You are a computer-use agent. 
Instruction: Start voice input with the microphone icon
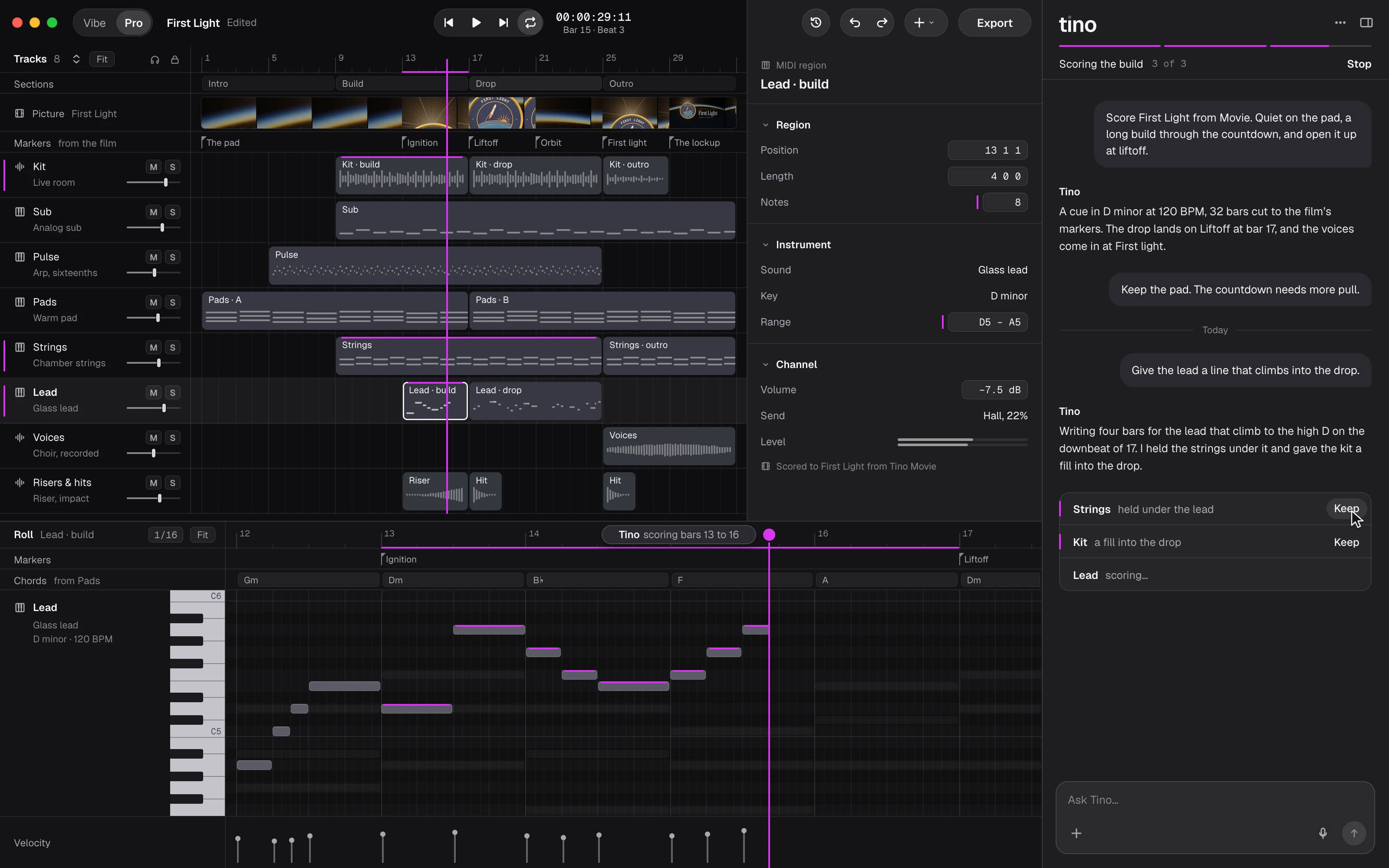pyautogui.click(x=1323, y=833)
